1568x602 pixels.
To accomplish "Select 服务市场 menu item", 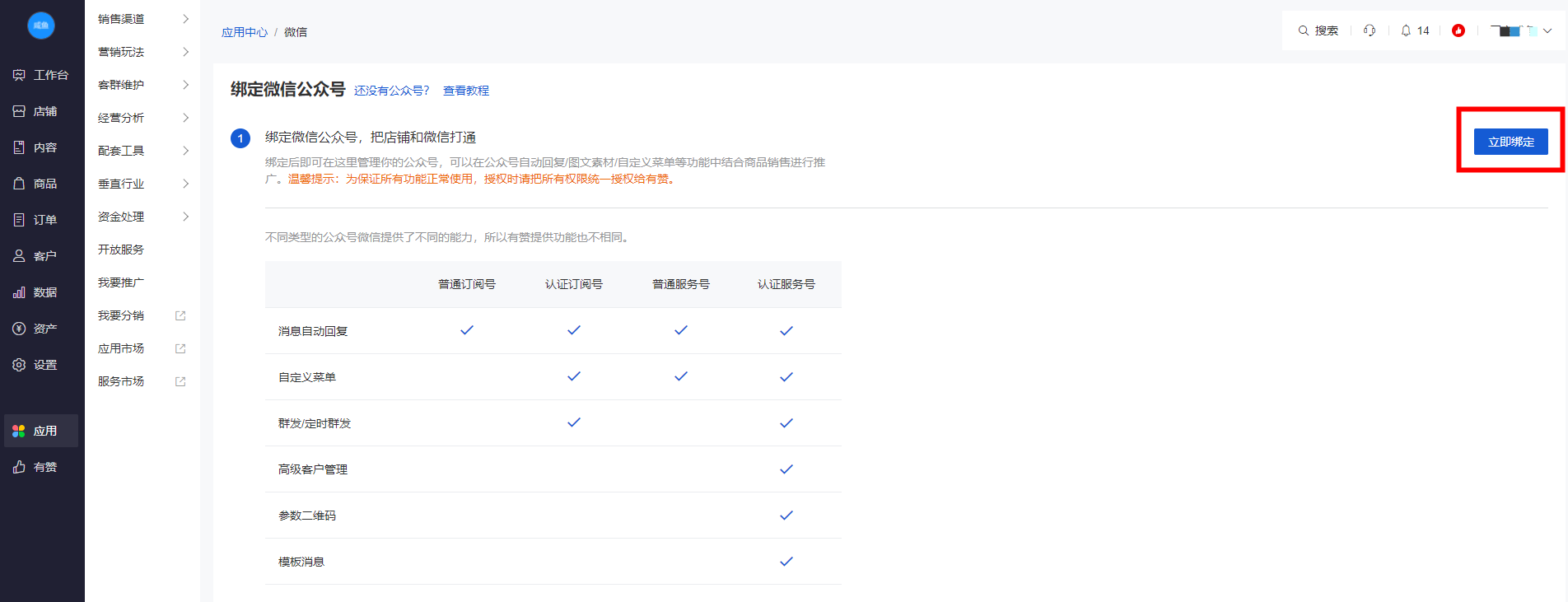I will [121, 381].
